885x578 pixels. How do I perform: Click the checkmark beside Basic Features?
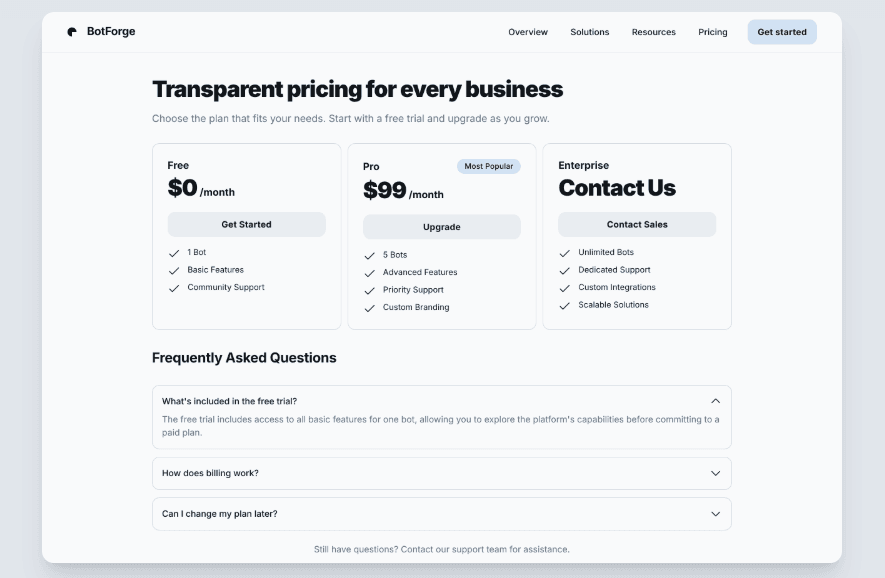tap(173, 270)
